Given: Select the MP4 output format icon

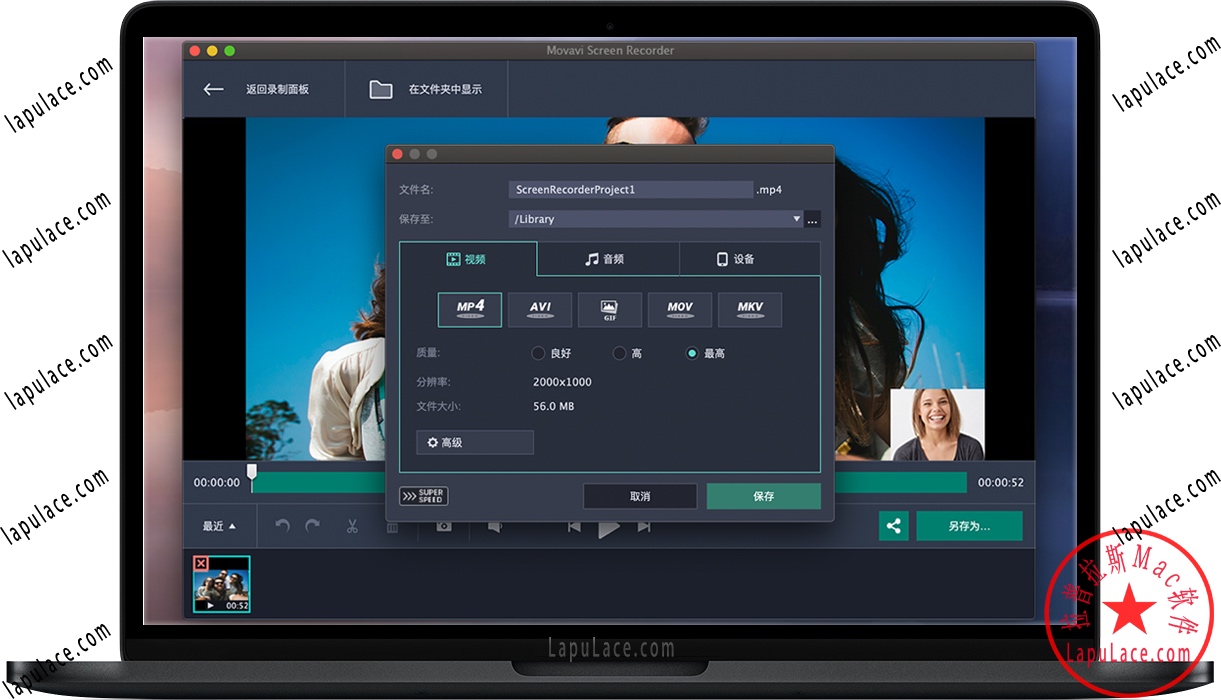Looking at the screenshot, I should 469,309.
